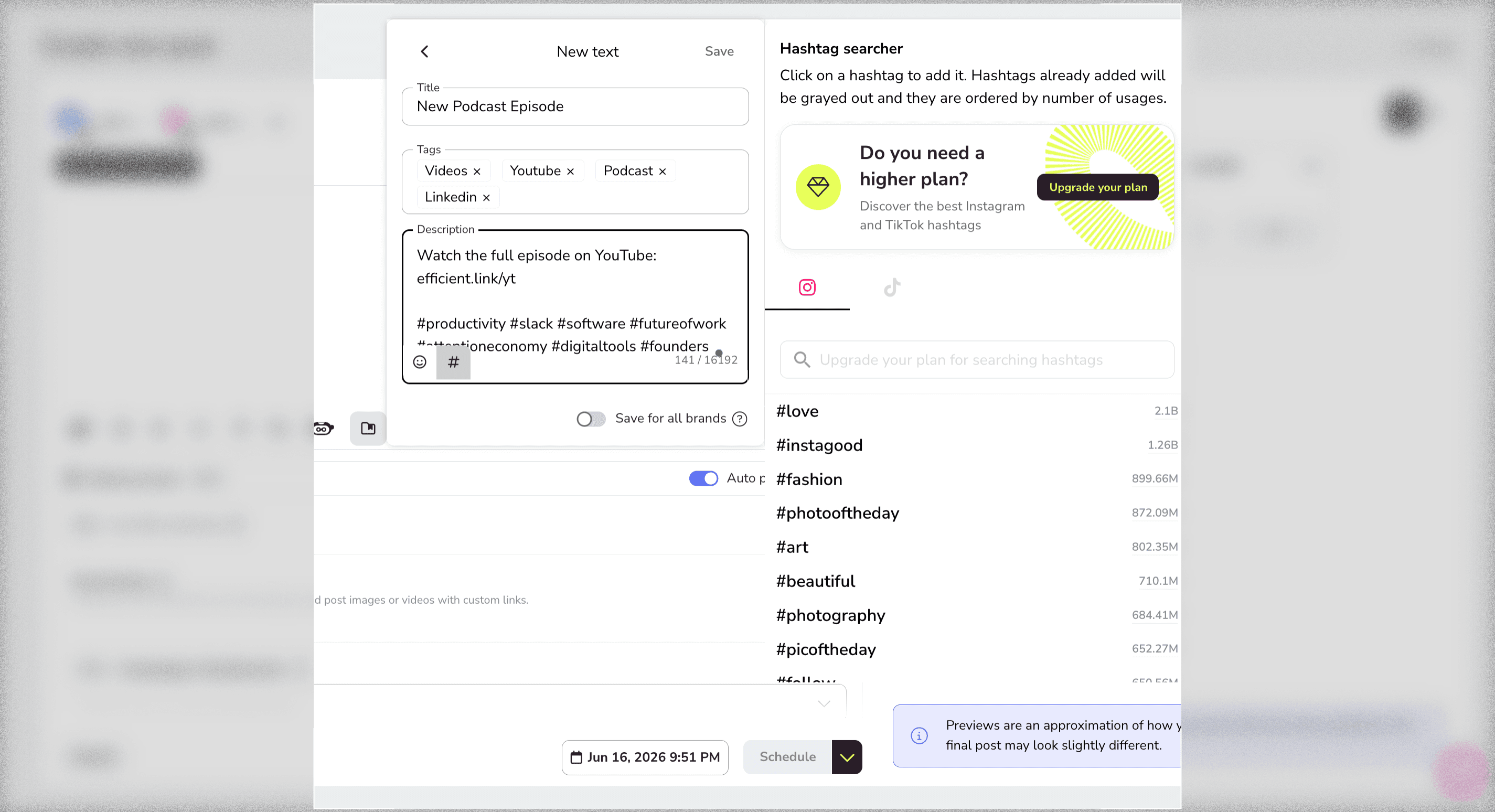Click the New text heading
Viewport: 1495px width, 812px height.
(x=588, y=51)
